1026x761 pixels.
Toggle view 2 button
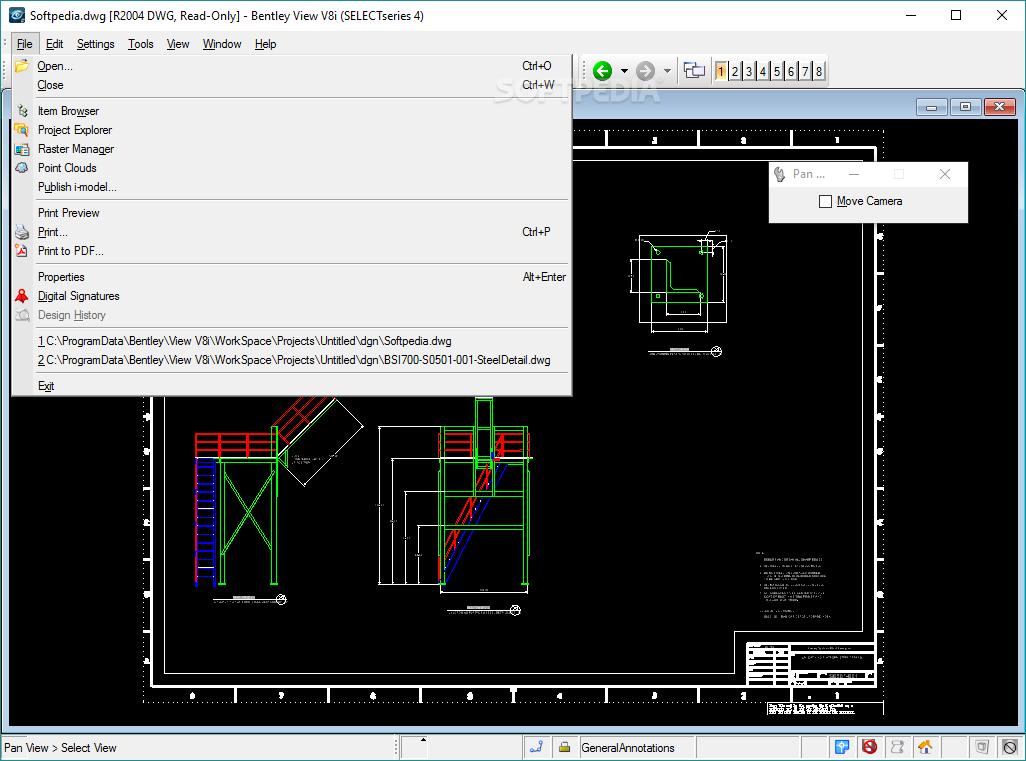tap(735, 71)
